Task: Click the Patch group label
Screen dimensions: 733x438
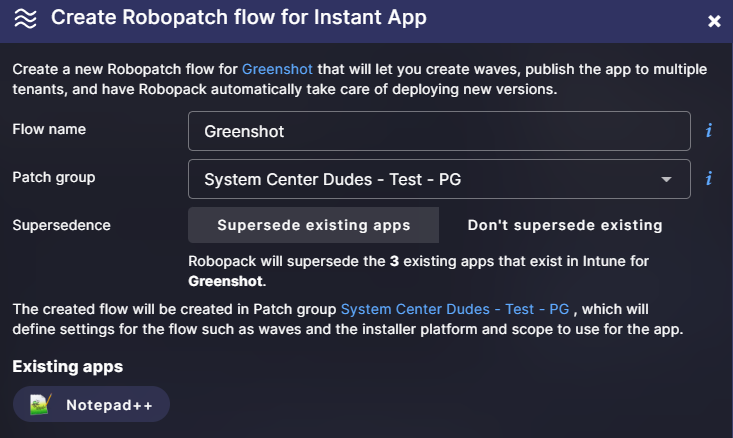Action: click(x=54, y=177)
